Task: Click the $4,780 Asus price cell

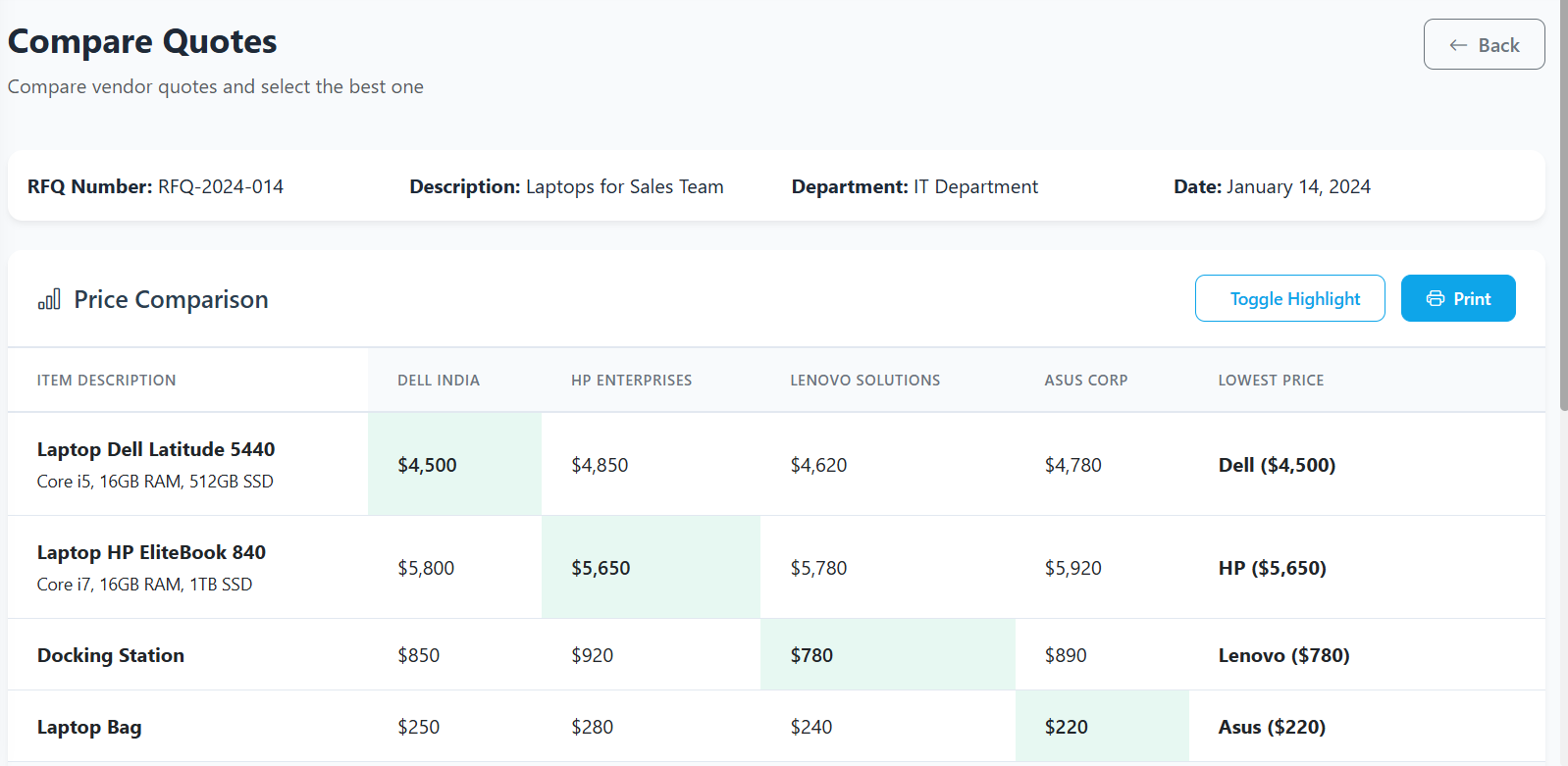Action: coord(1101,464)
